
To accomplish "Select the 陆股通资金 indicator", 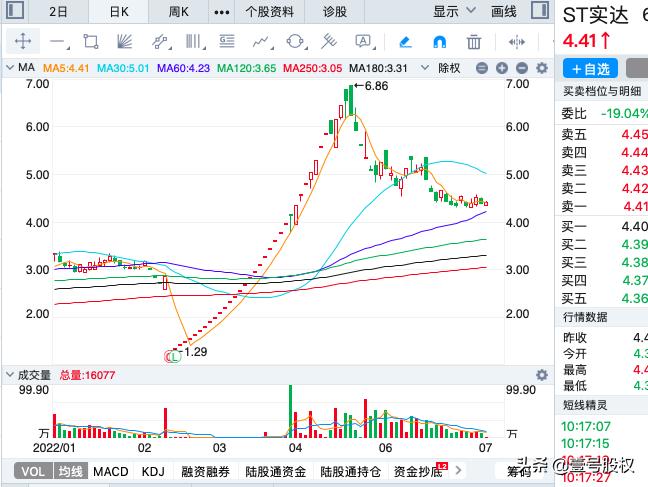I will click(276, 472).
